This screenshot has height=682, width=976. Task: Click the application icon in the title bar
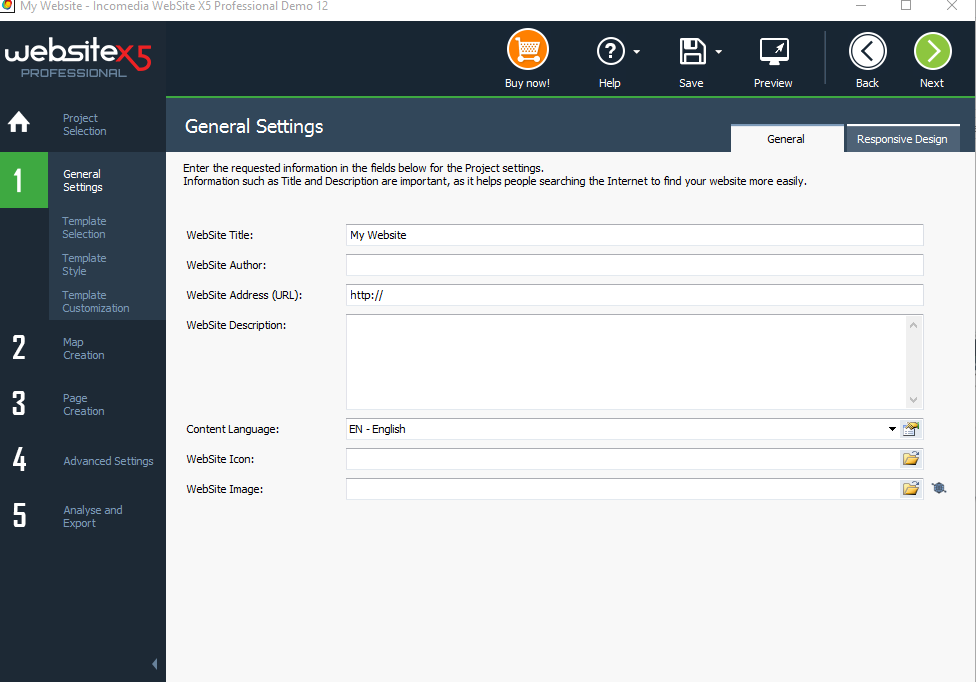7,6
